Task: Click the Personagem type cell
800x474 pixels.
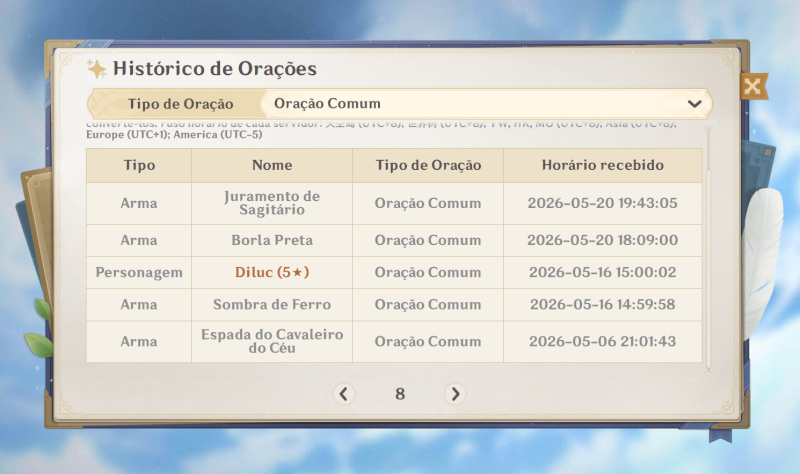Action: [x=139, y=272]
